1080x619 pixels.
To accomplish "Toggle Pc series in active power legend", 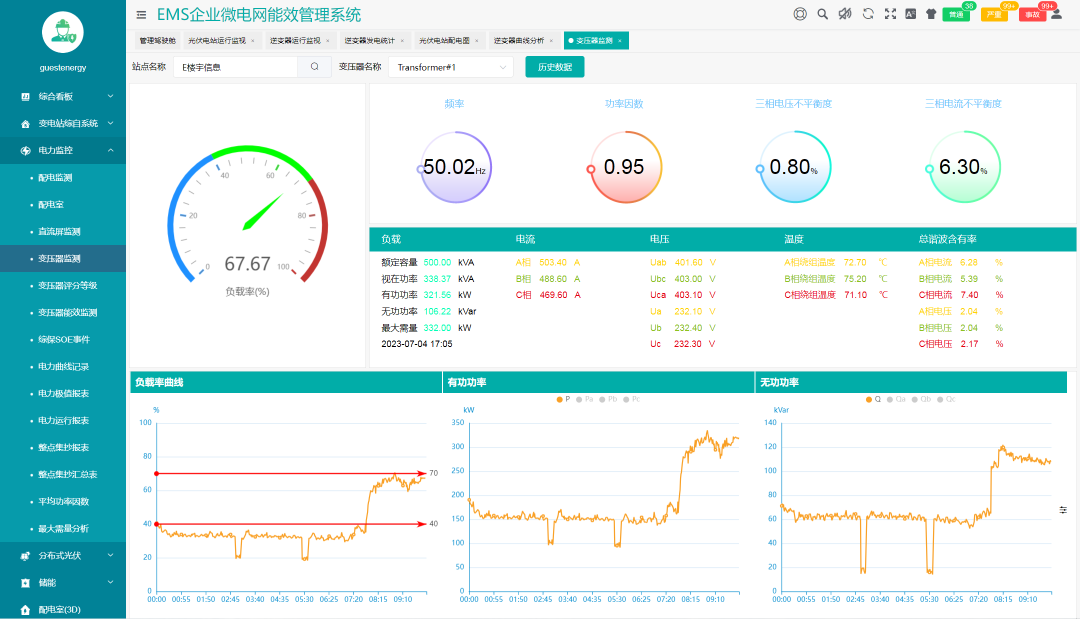I will (x=630, y=399).
